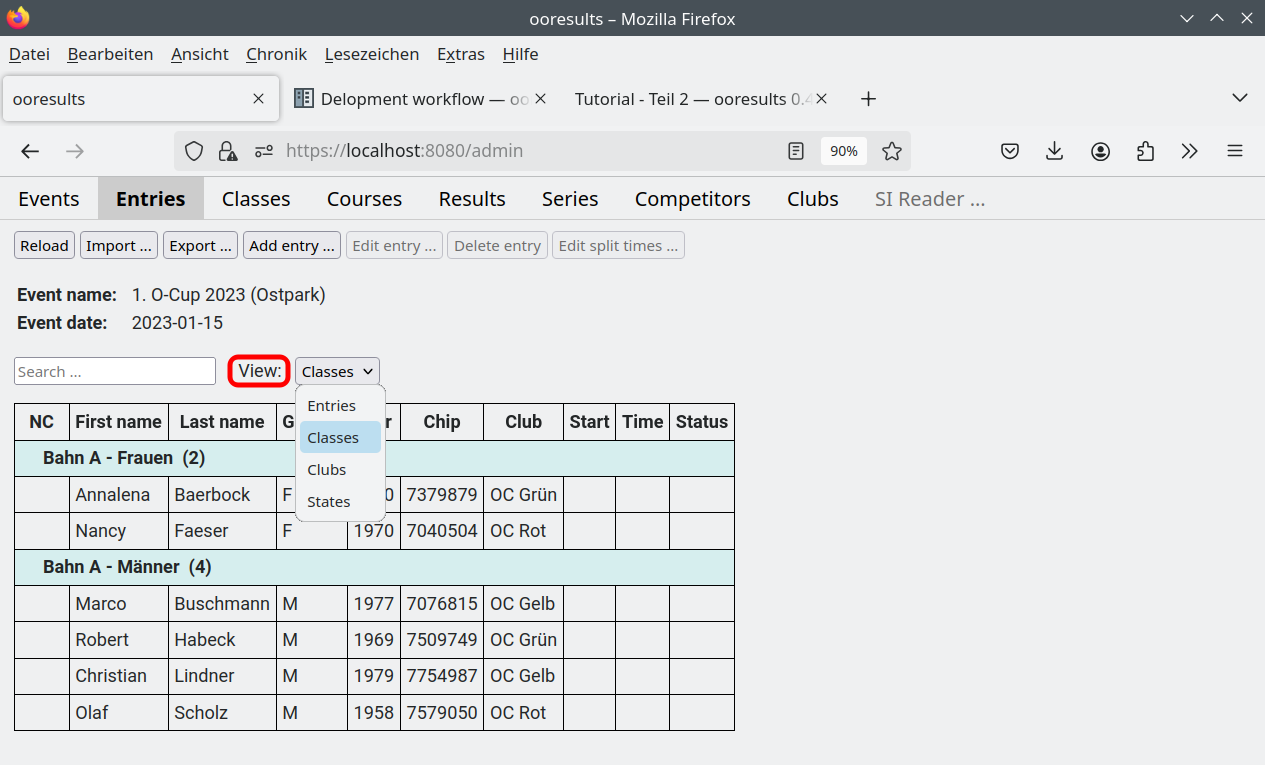Open the Datei menu
1265x765 pixels.
[29, 54]
